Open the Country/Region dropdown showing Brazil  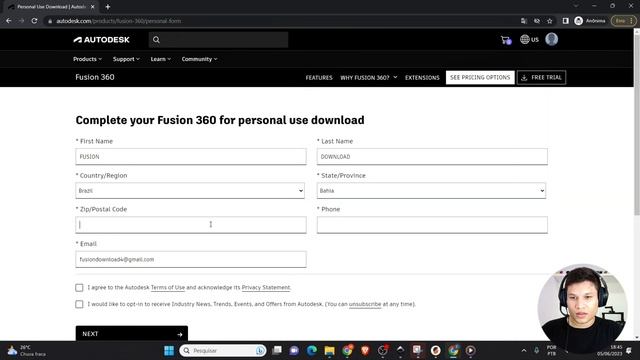tap(190, 191)
